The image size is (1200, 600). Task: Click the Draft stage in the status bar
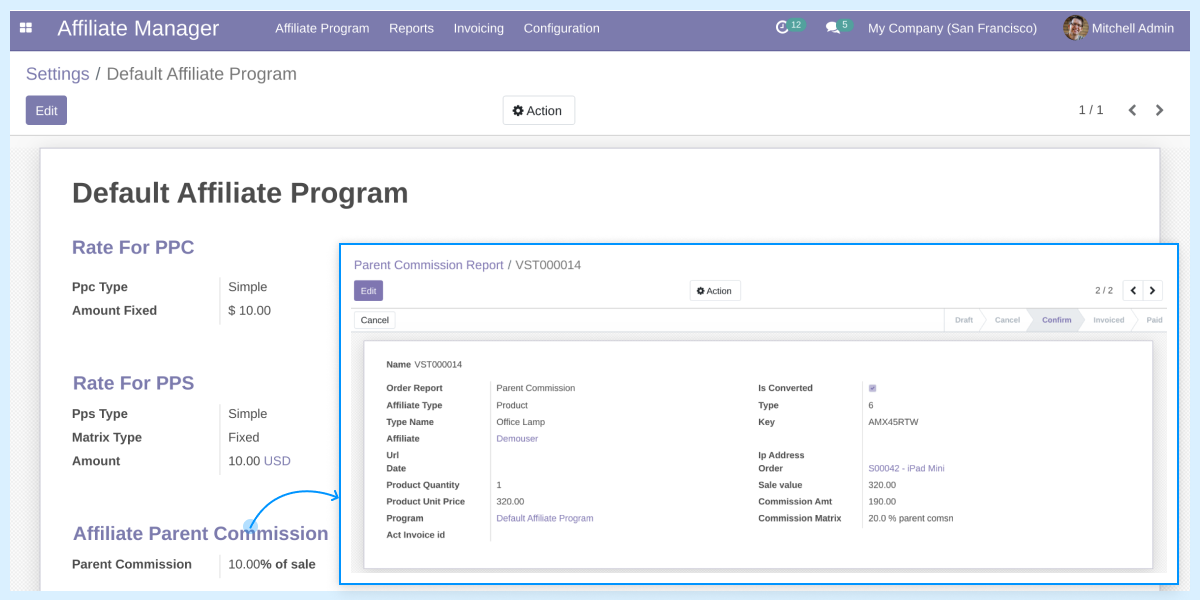coord(963,320)
